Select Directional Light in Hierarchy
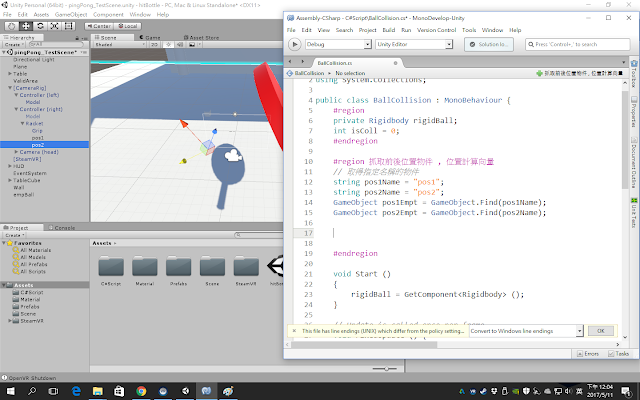This screenshot has width=640, height=400. 34,60
